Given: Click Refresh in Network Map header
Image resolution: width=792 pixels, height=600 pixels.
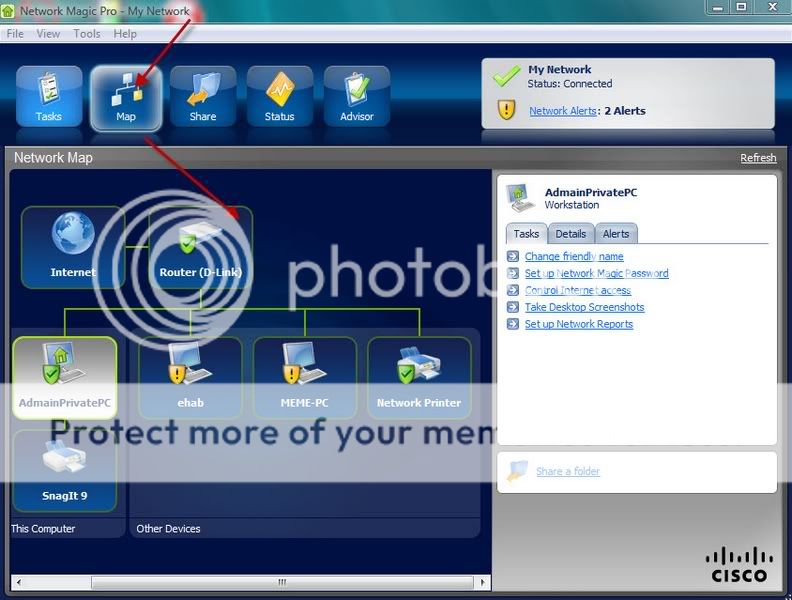Looking at the screenshot, I should [x=758, y=158].
